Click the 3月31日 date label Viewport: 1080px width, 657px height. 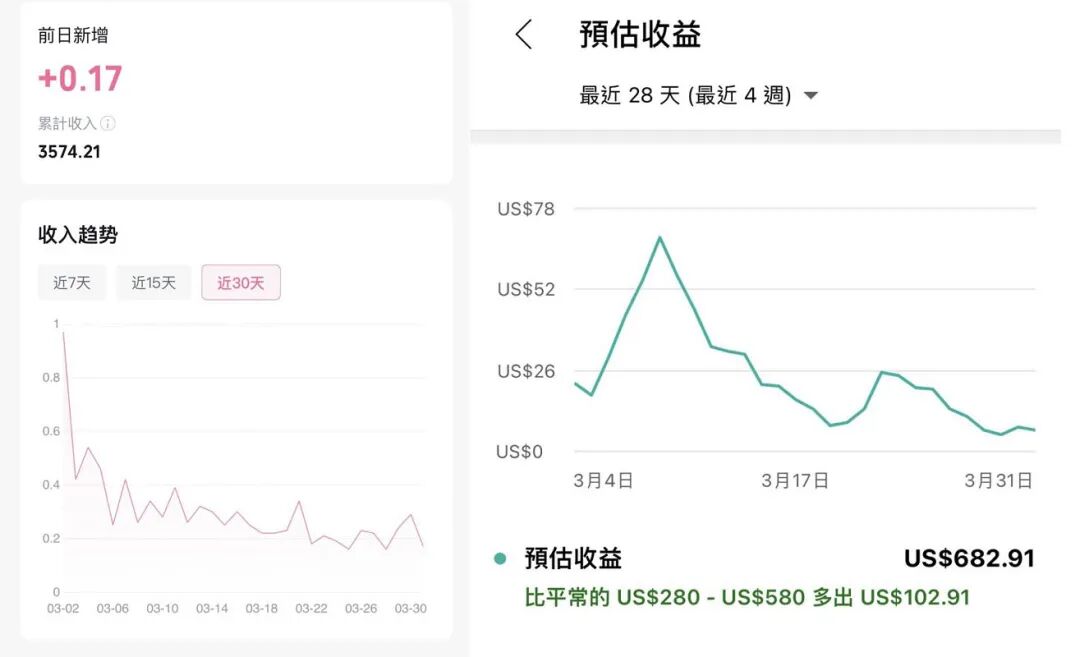tap(998, 480)
